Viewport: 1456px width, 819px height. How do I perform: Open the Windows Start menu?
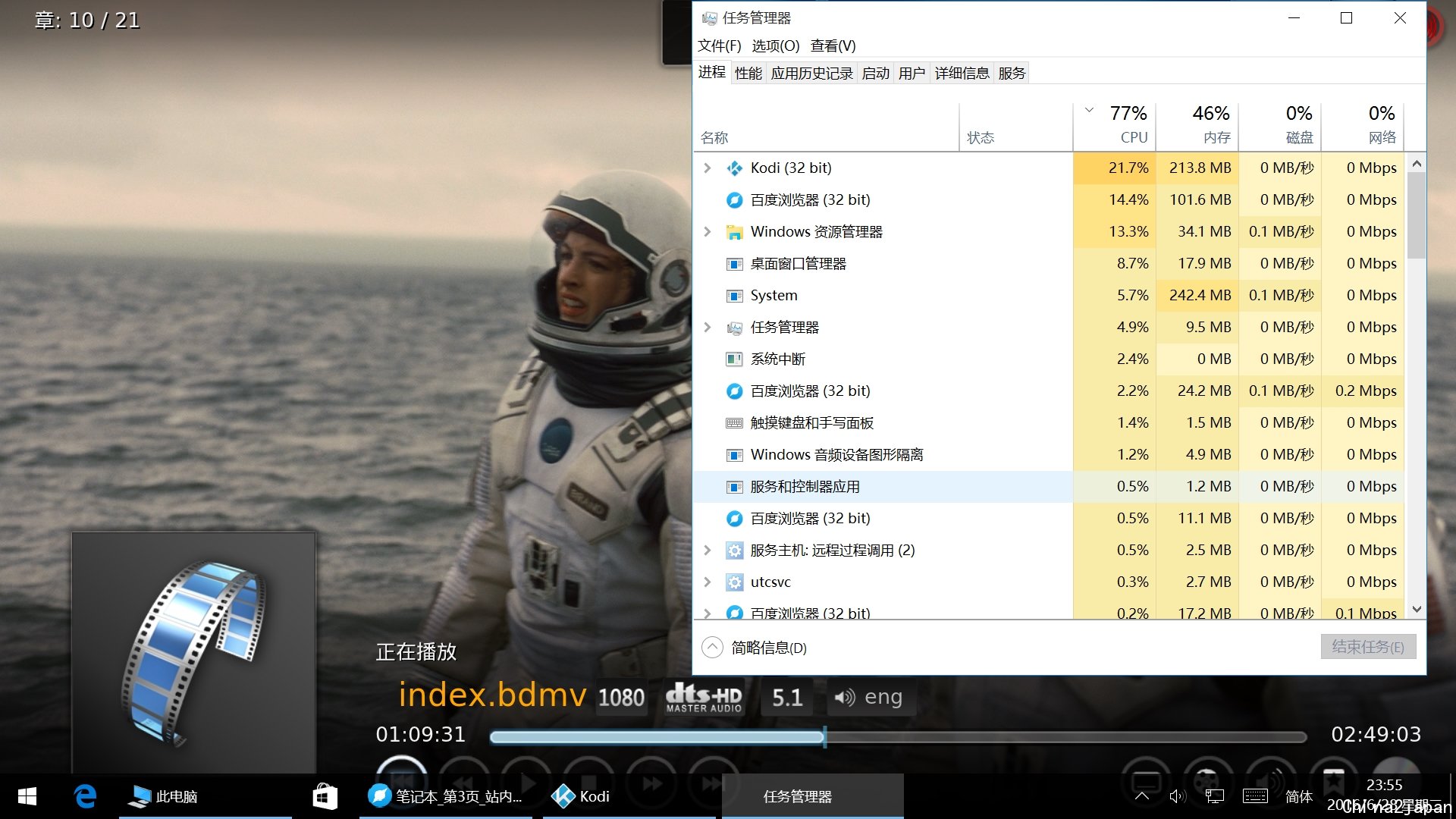(27, 796)
